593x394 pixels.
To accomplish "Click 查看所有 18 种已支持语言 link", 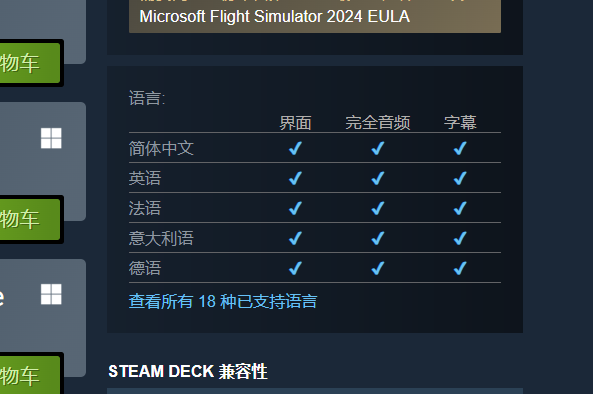I will [x=223, y=301].
